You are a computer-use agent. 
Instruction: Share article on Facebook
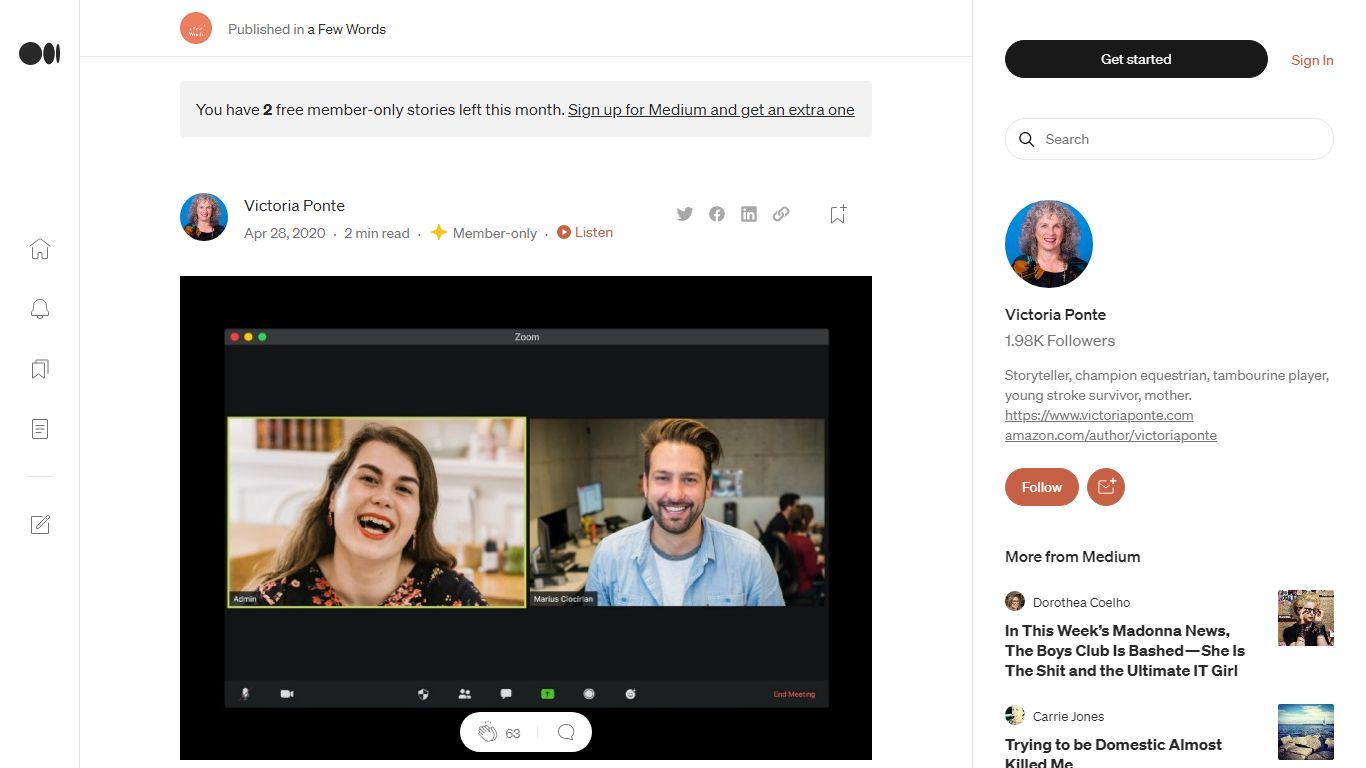coord(717,214)
